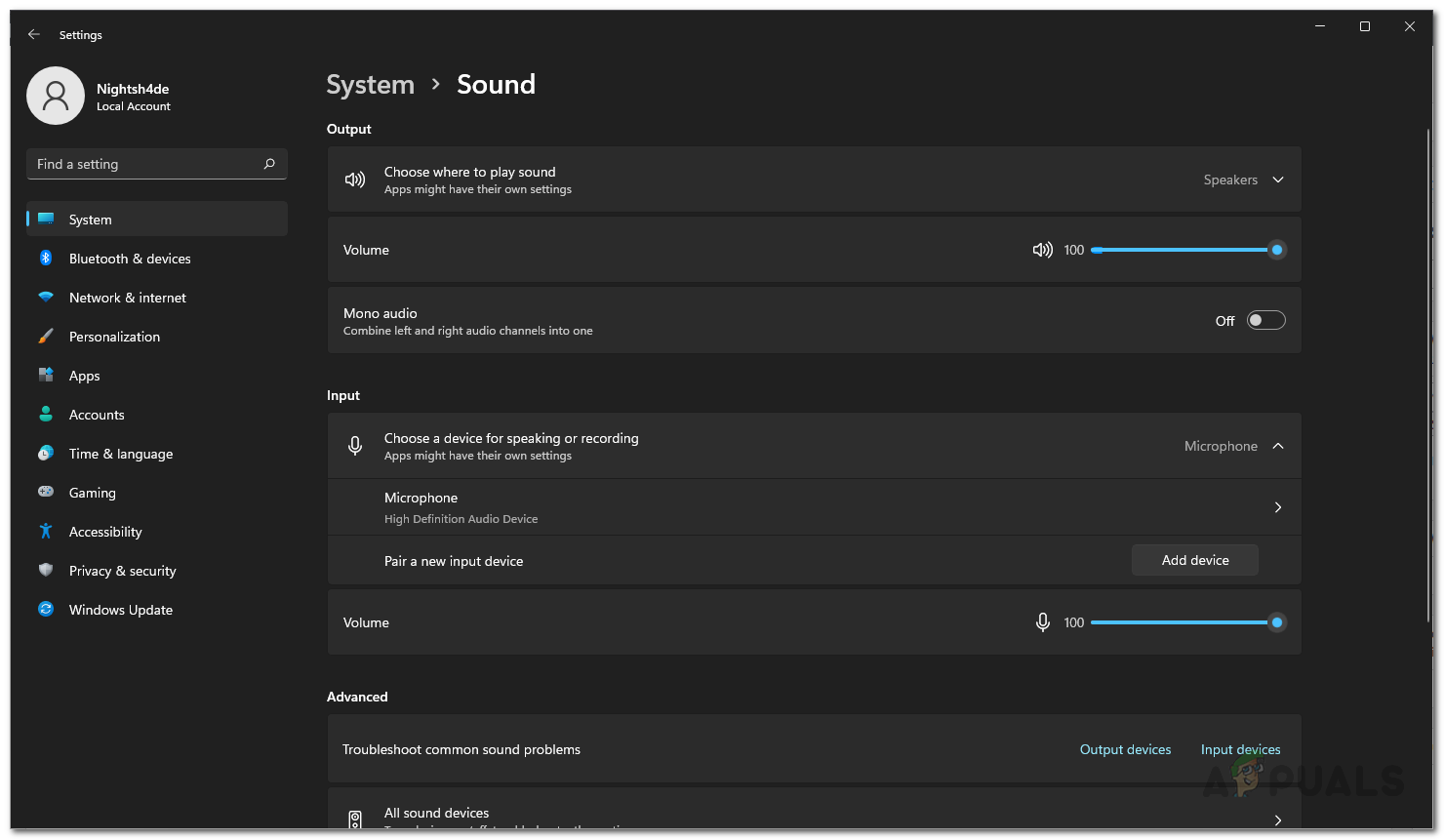
Task: Mute output using the speaker volume icon
Action: tap(1042, 250)
